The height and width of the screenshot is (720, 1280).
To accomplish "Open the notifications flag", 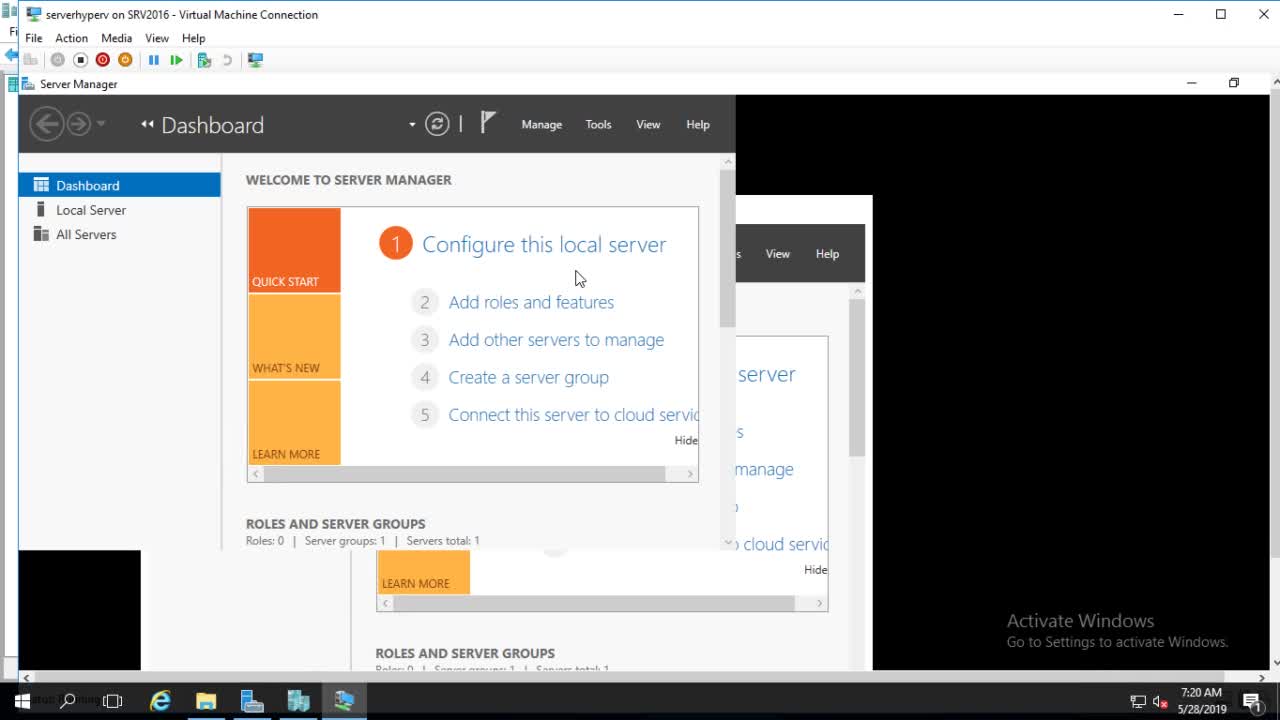I will pos(487,123).
